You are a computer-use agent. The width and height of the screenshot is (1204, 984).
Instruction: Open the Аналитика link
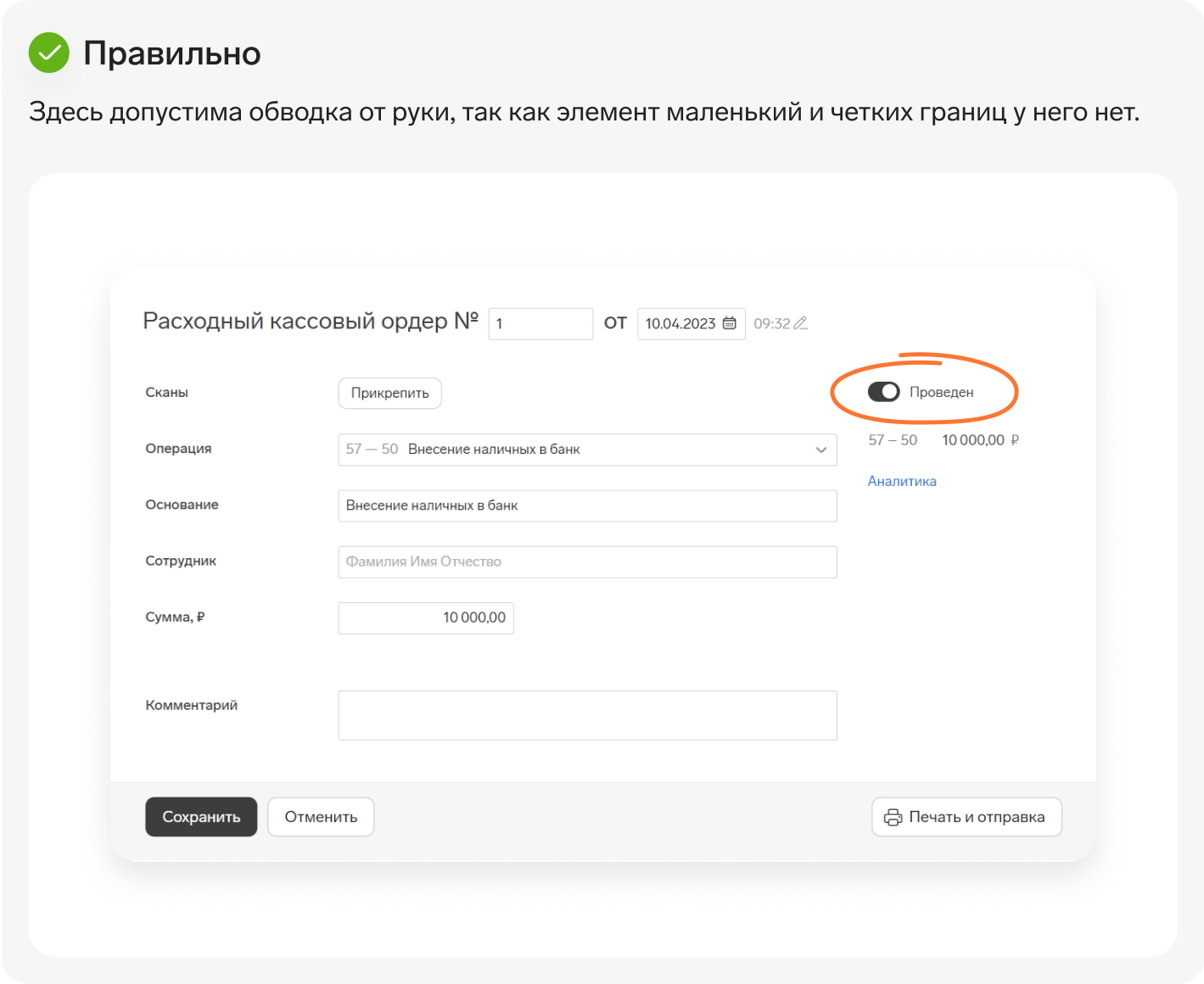pos(902,481)
